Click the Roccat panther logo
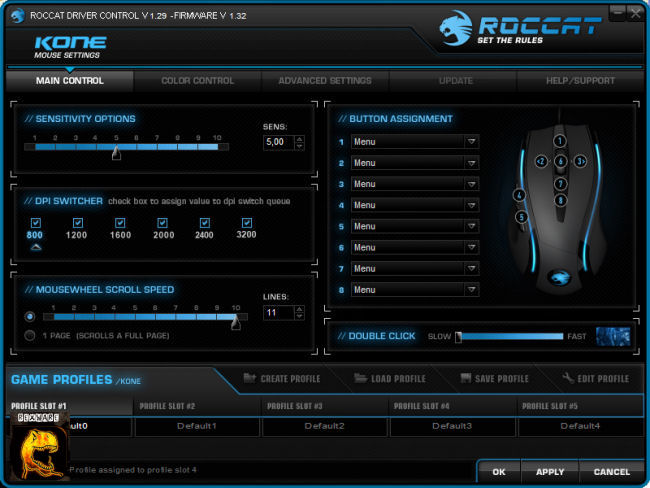The image size is (650, 488). (456, 28)
